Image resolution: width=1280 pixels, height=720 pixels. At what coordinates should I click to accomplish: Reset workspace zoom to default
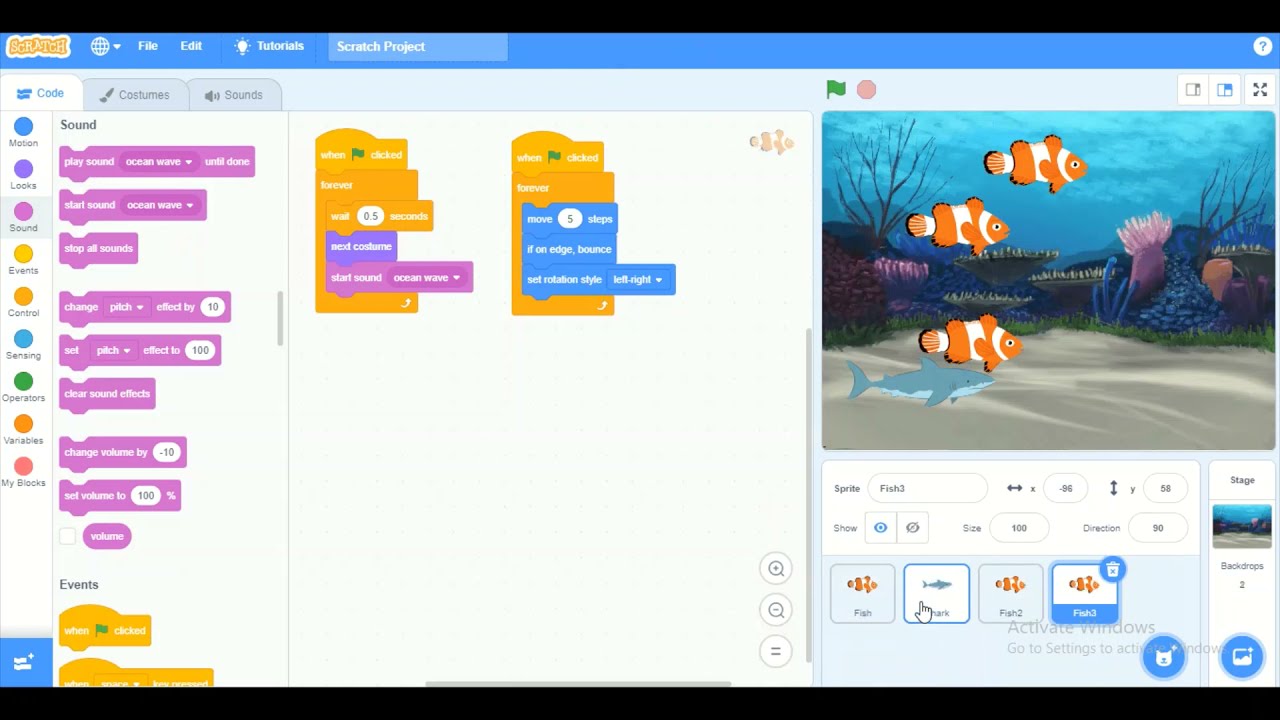click(776, 651)
